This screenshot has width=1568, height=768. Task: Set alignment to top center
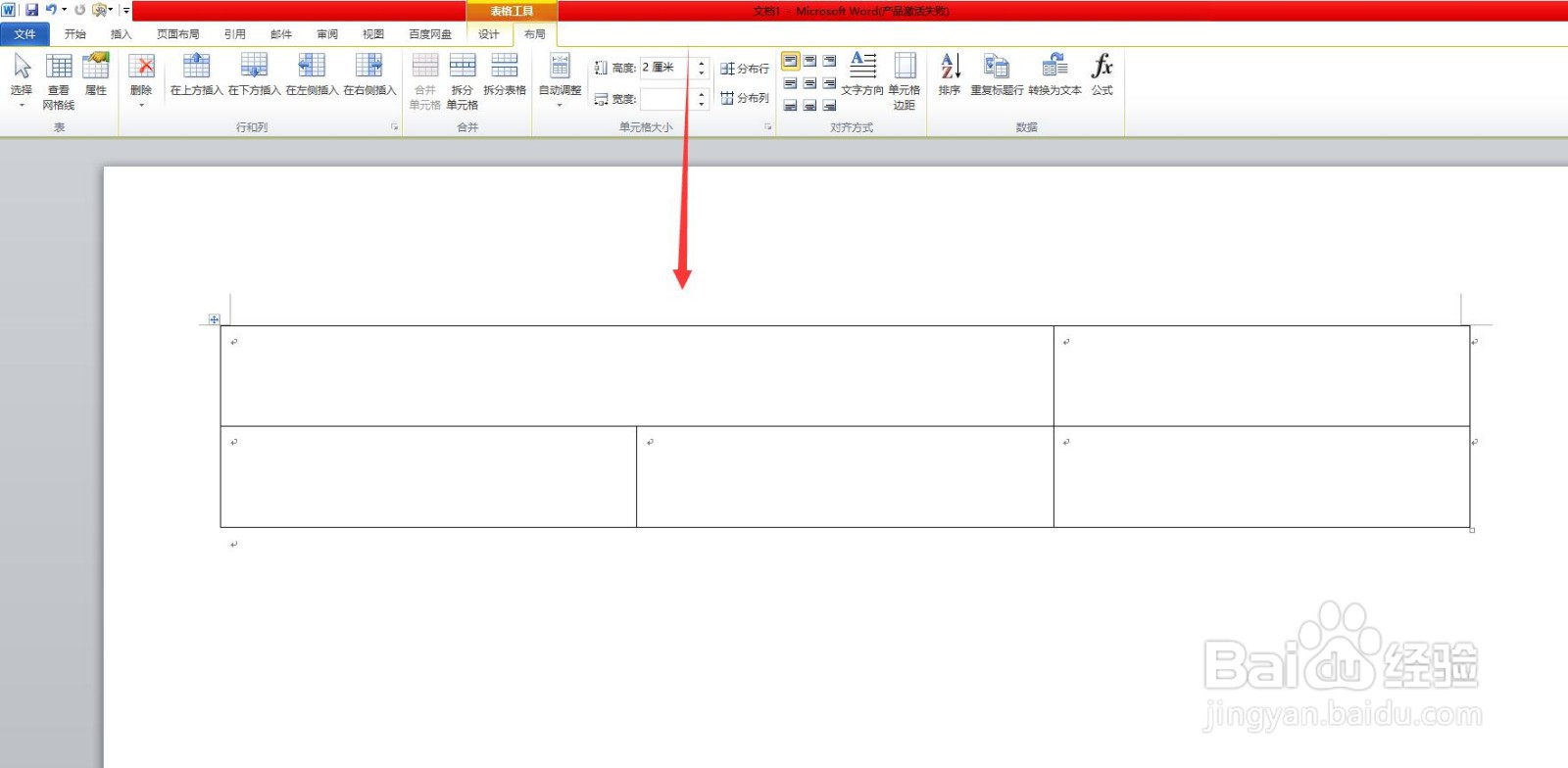coord(809,61)
